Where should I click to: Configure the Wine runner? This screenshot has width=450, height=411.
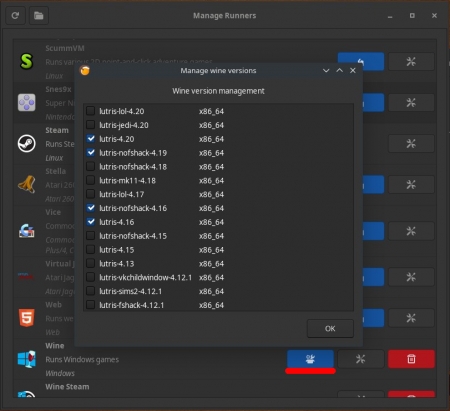click(361, 359)
